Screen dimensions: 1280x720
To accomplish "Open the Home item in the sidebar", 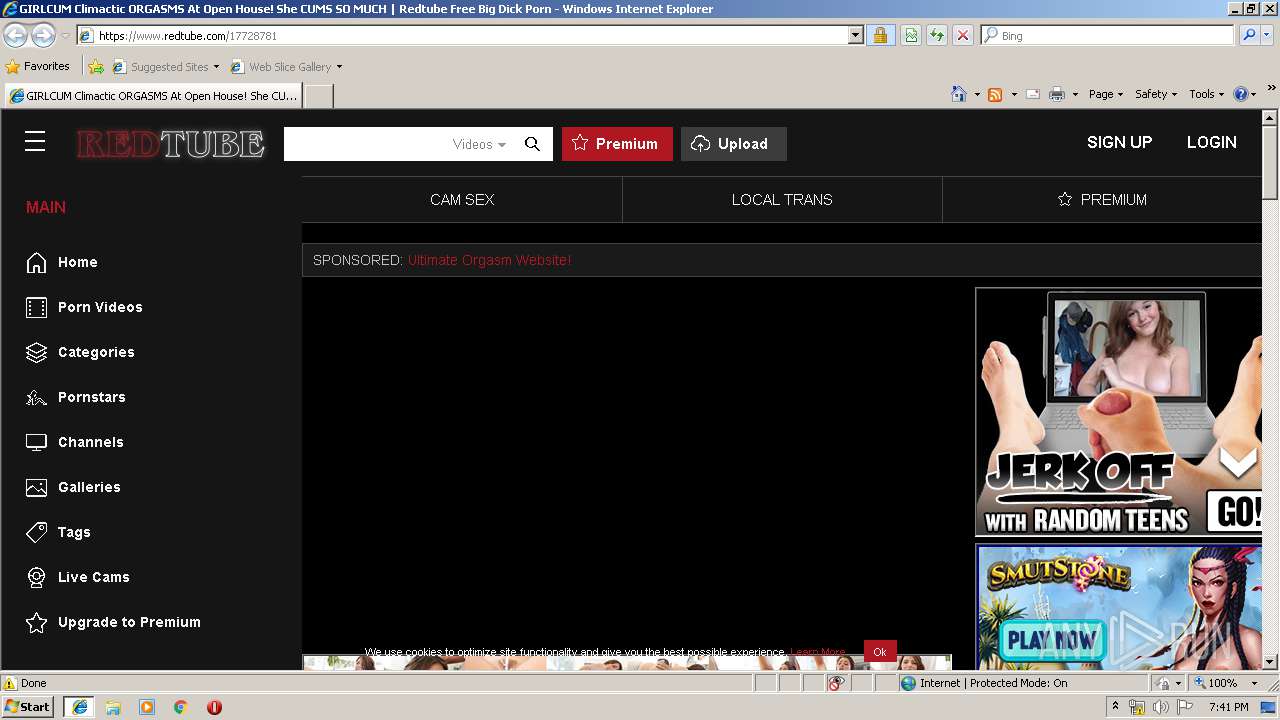I will click(x=62, y=262).
